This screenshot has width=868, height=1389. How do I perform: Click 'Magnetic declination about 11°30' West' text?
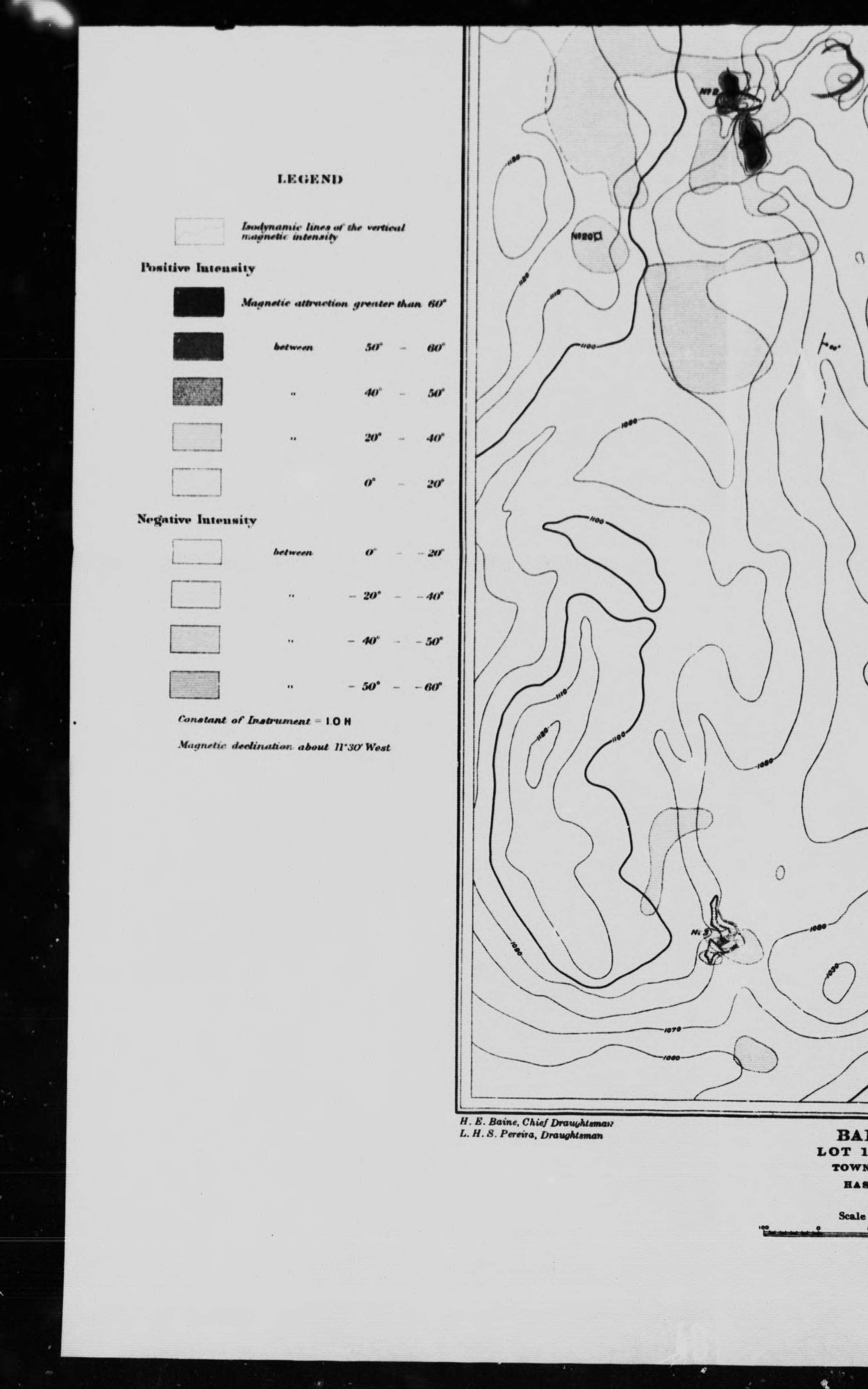tap(284, 747)
